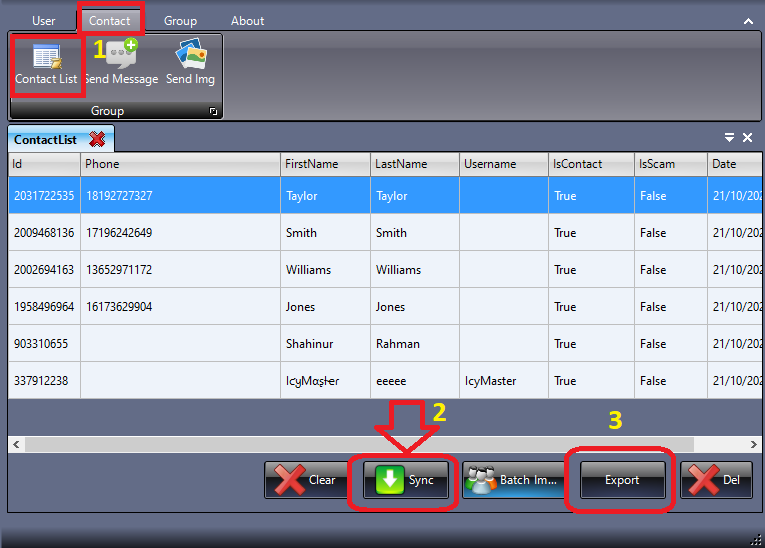Viewport: 765px width, 548px height.
Task: Click the Del button
Action: coord(716,480)
